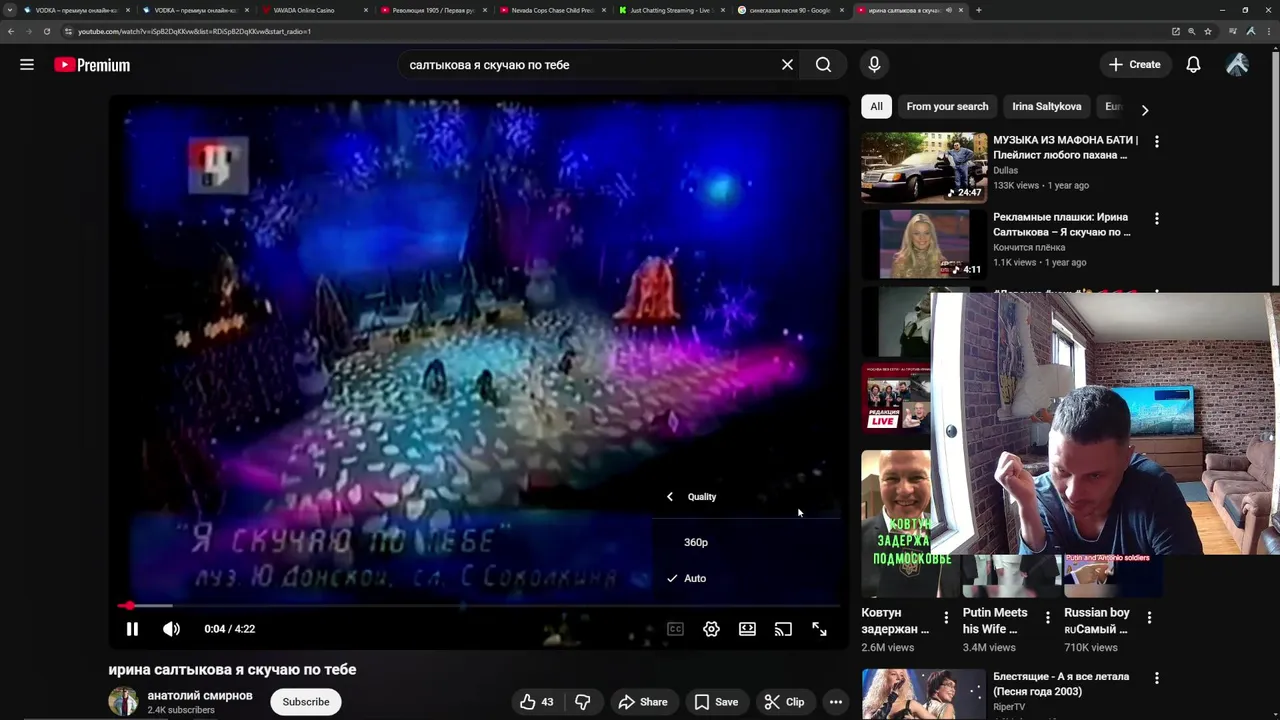This screenshot has height=720, width=1280.
Task: Like the video with thumbs up
Action: click(536, 702)
